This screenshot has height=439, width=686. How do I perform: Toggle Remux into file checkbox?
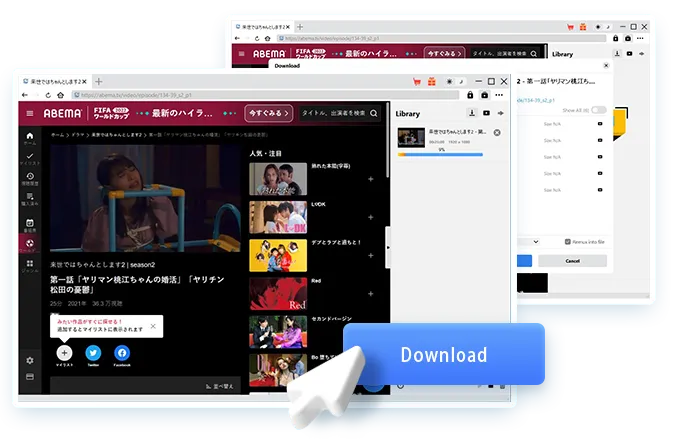567,242
